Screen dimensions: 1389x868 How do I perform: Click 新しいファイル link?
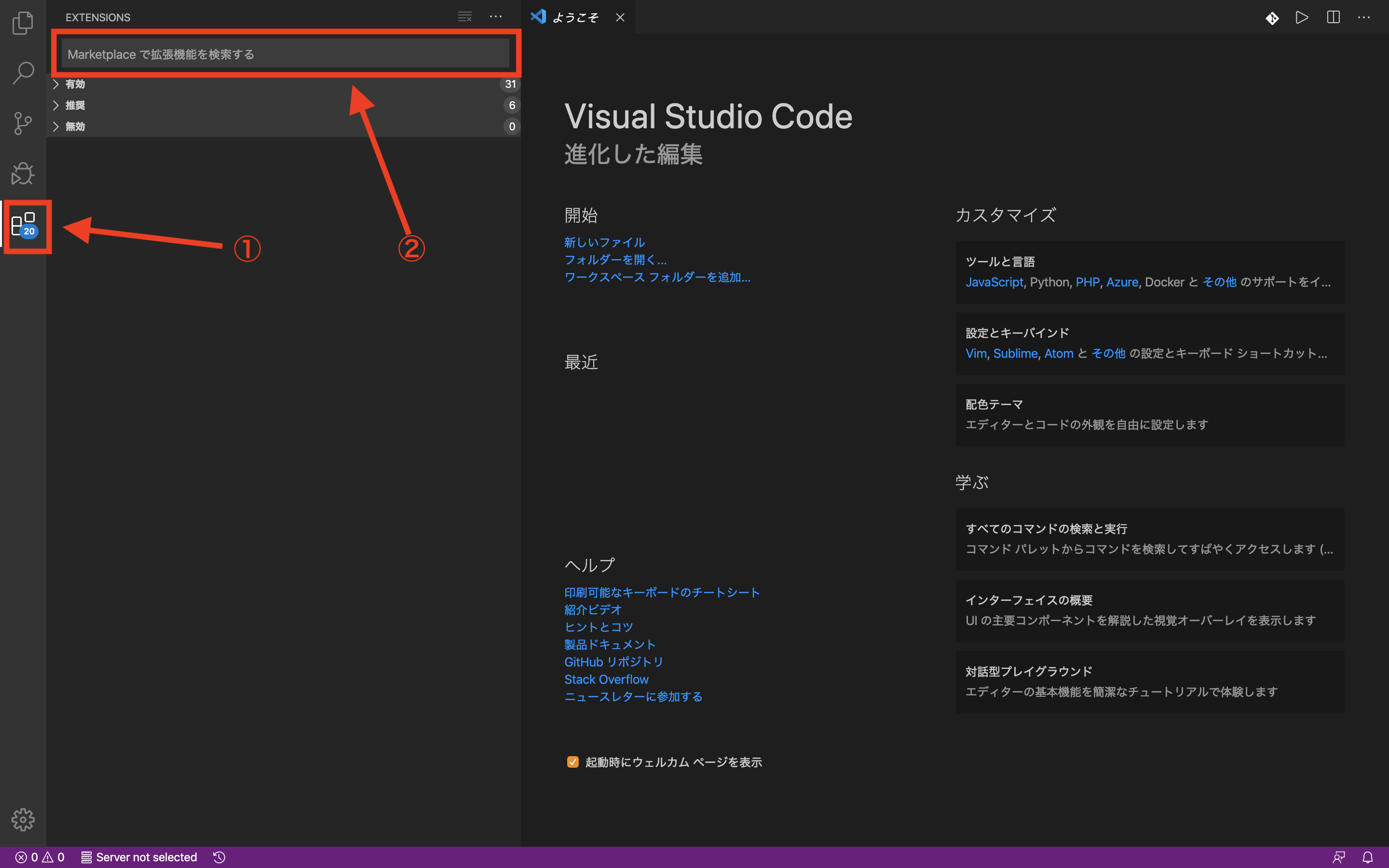pyautogui.click(x=604, y=242)
